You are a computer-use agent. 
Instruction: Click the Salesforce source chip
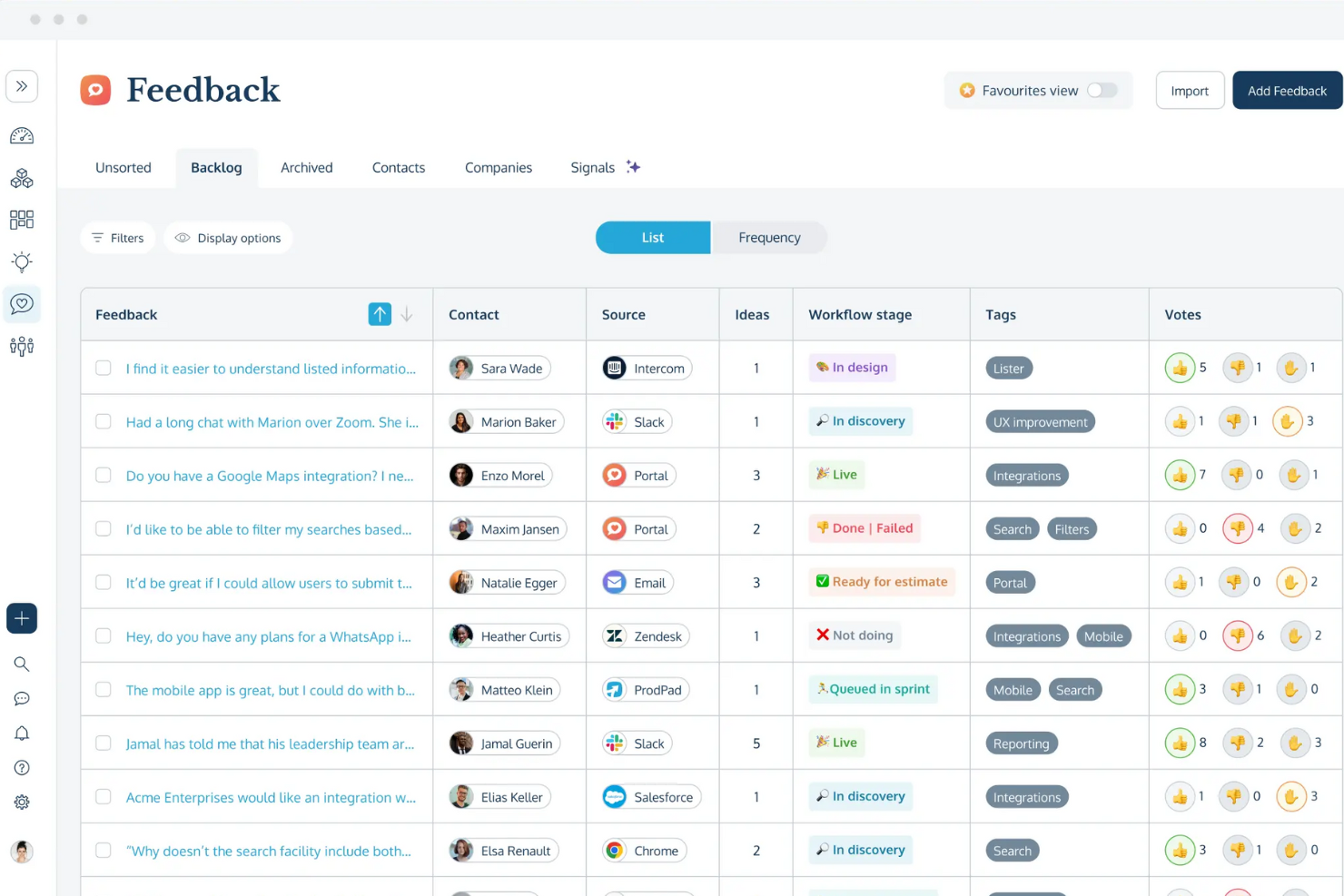click(651, 797)
